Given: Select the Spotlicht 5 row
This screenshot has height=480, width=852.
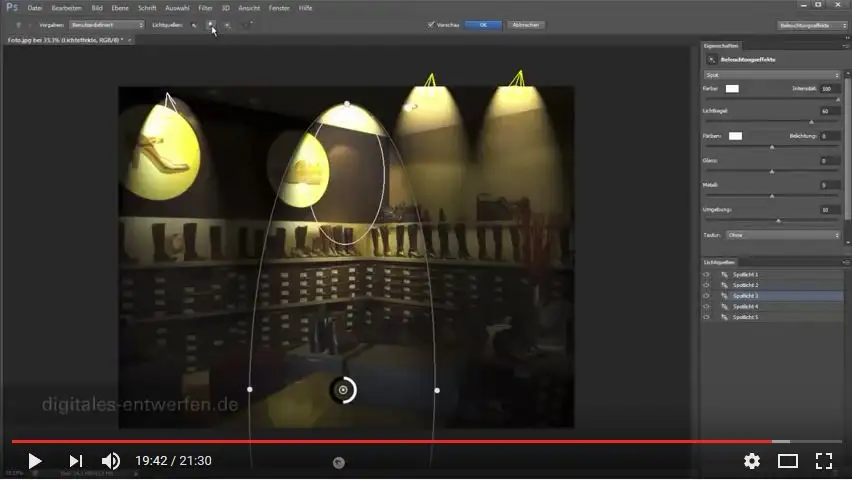Looking at the screenshot, I should click(772, 317).
